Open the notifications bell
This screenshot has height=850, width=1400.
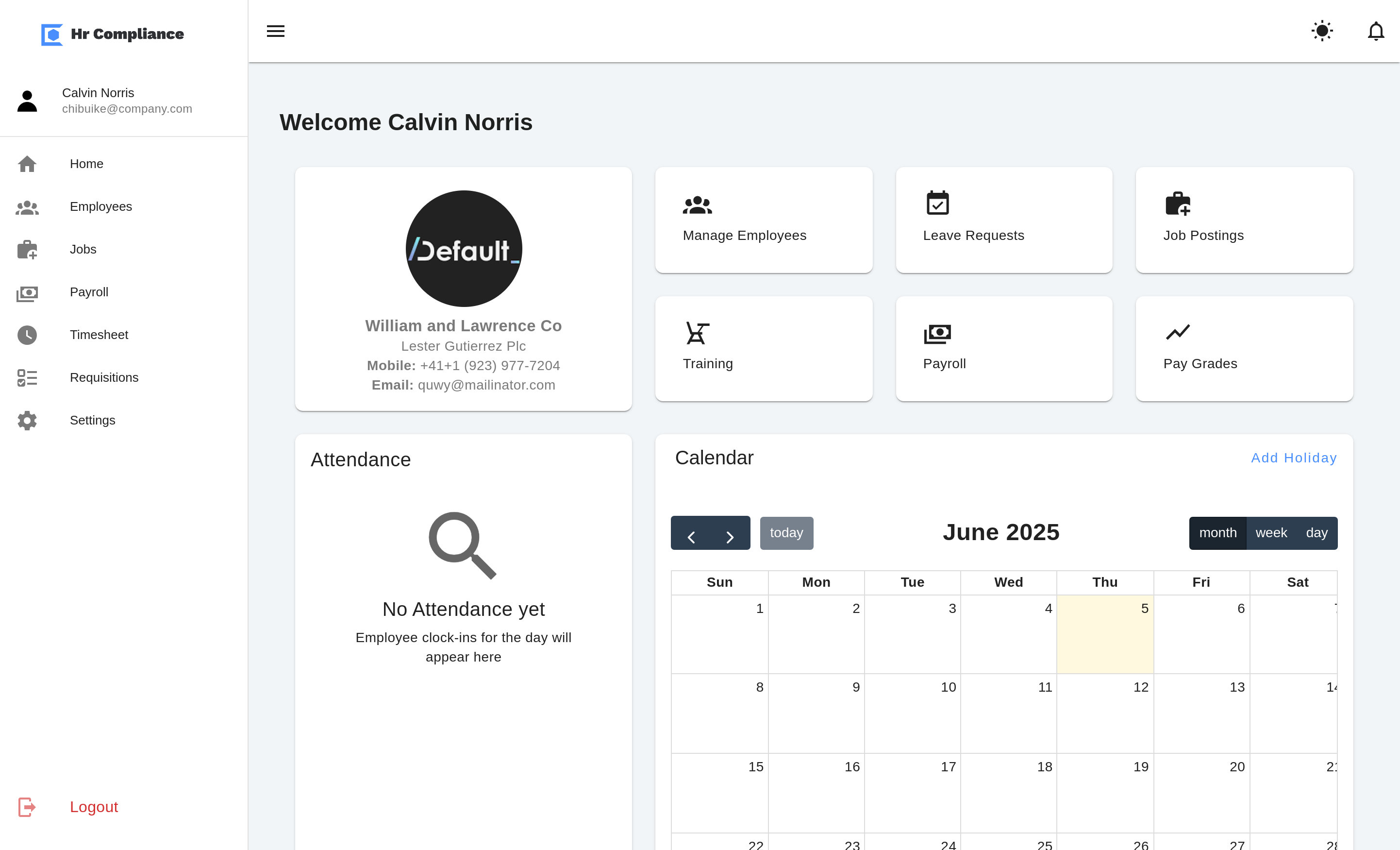coord(1376,31)
